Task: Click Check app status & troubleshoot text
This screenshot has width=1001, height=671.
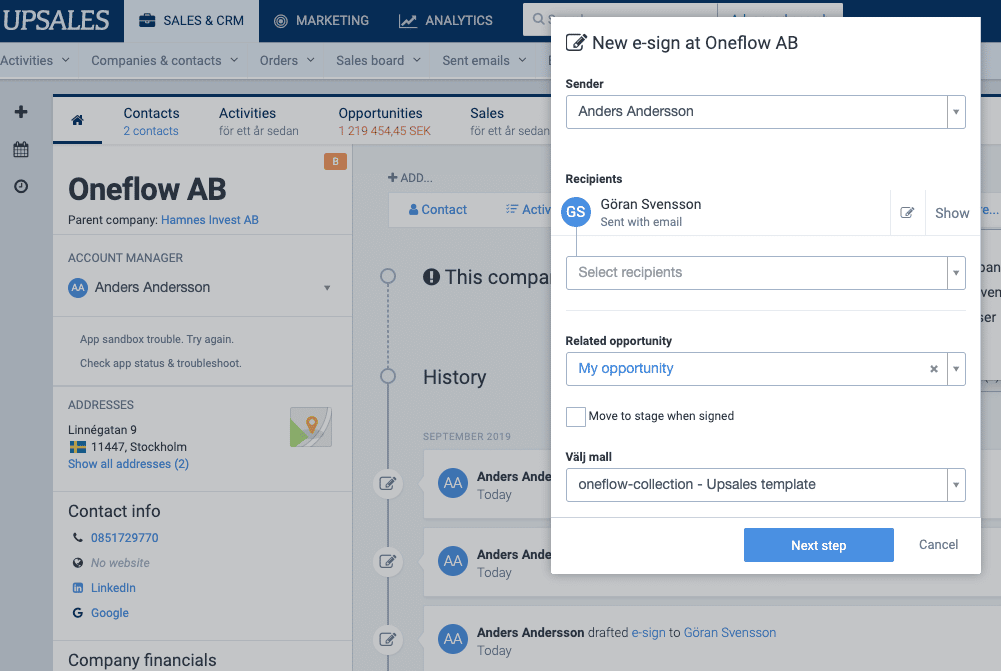Action: pyautogui.click(x=160, y=363)
